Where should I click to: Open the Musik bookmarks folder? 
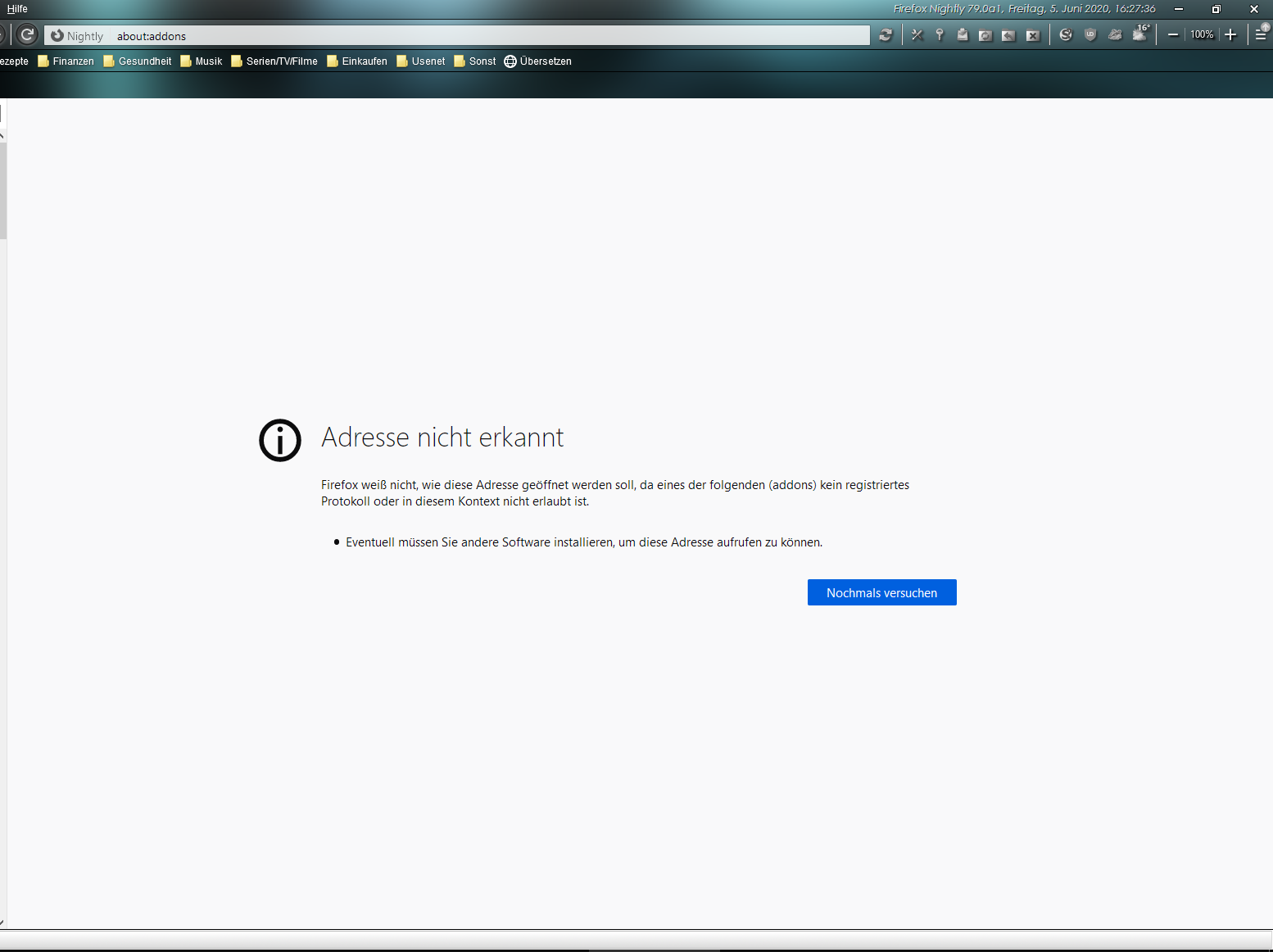tap(202, 61)
